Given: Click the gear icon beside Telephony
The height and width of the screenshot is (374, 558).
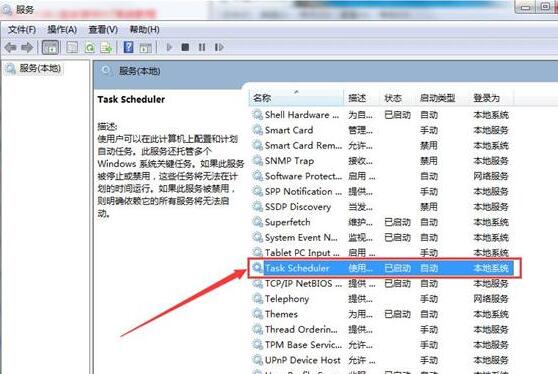Looking at the screenshot, I should [x=257, y=299].
